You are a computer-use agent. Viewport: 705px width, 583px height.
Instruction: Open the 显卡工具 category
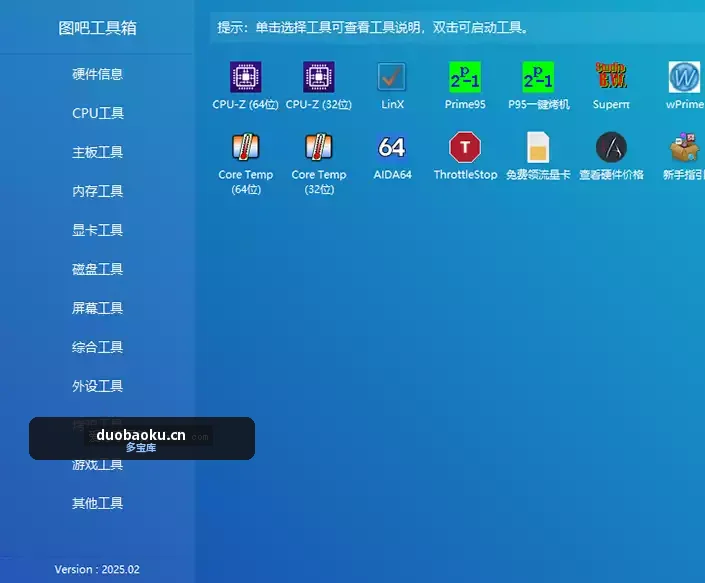tap(98, 230)
